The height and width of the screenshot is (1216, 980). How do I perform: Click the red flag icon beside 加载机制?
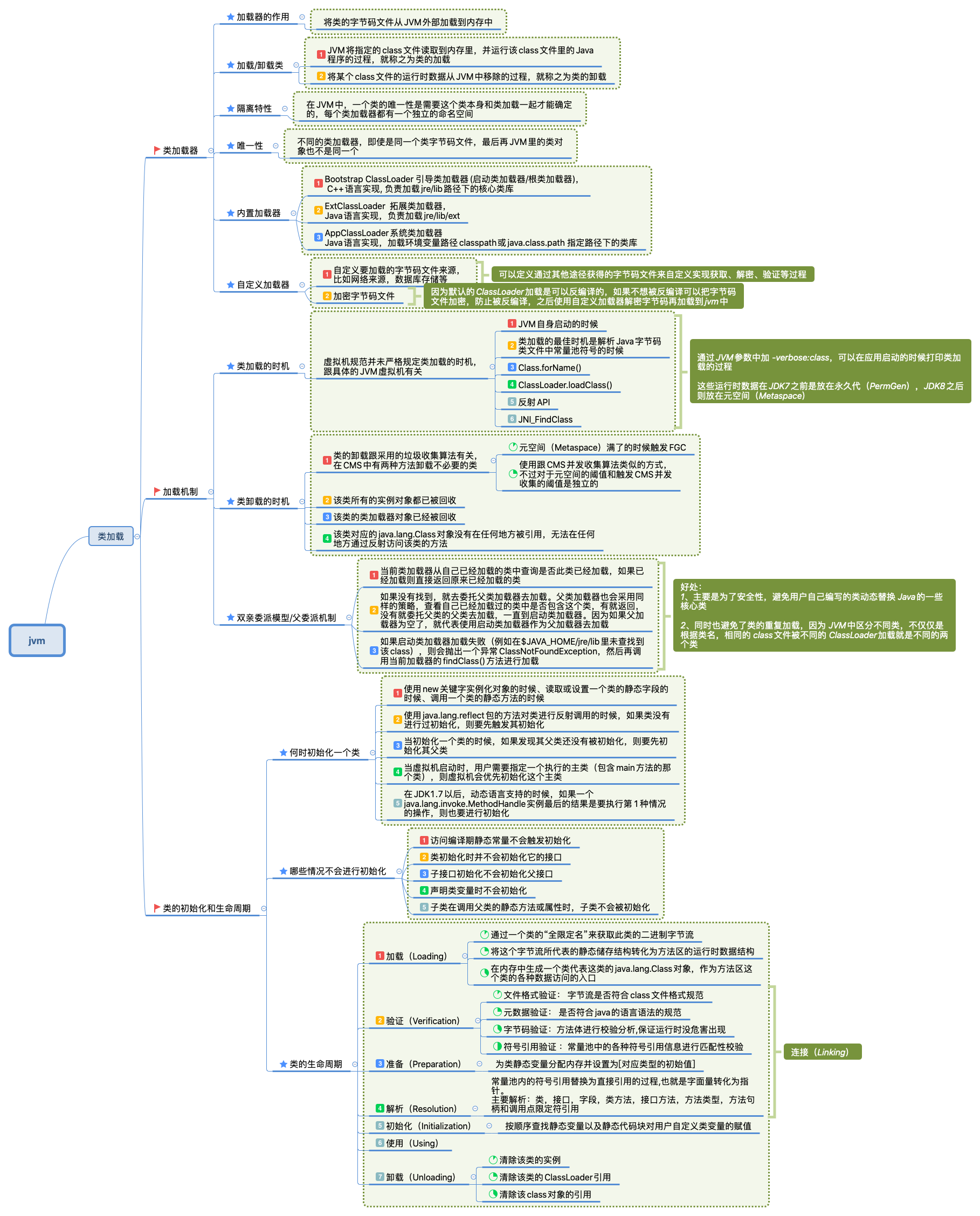pos(157,491)
